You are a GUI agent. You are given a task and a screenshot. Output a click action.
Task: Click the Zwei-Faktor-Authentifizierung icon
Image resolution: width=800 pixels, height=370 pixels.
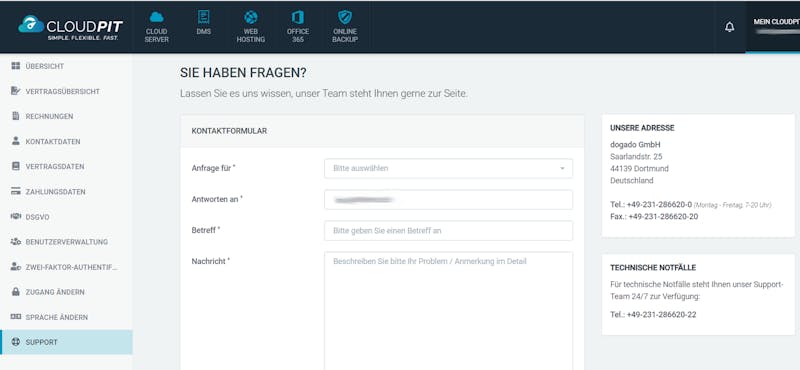click(x=15, y=267)
